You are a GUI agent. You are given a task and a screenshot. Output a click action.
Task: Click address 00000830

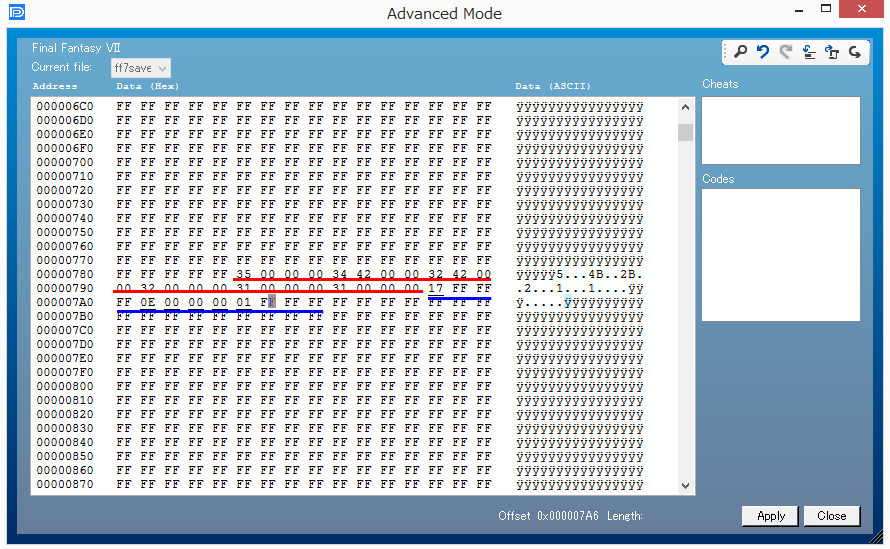click(x=65, y=428)
